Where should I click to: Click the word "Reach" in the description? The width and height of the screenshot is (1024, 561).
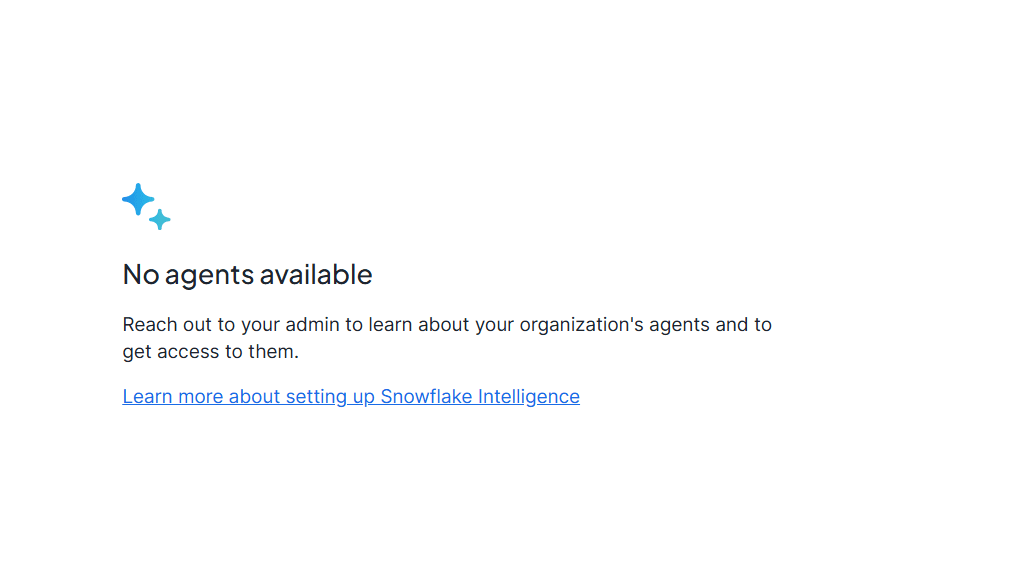click(x=149, y=324)
